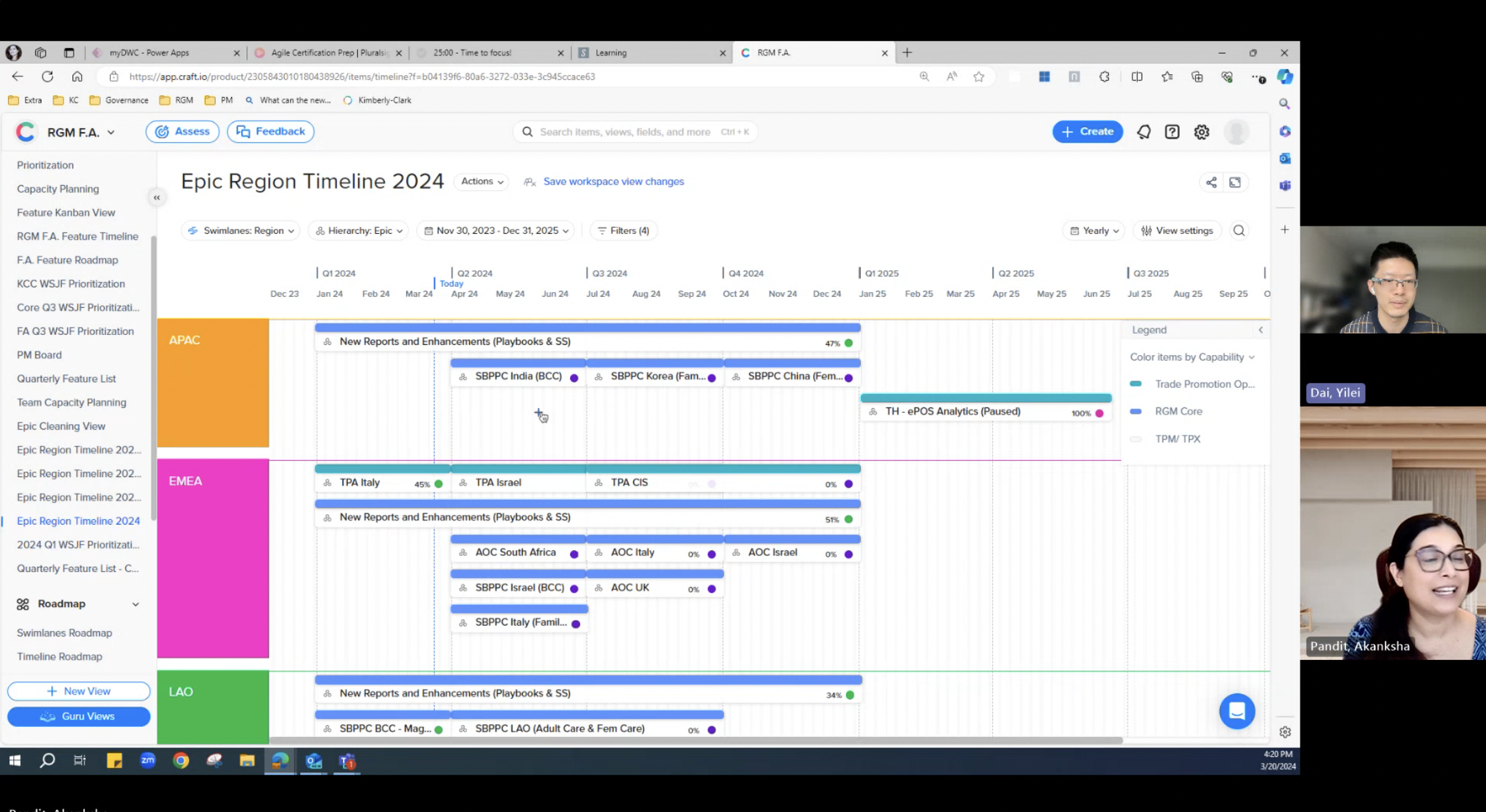Open the Prioritization view in sidebar

pos(46,165)
